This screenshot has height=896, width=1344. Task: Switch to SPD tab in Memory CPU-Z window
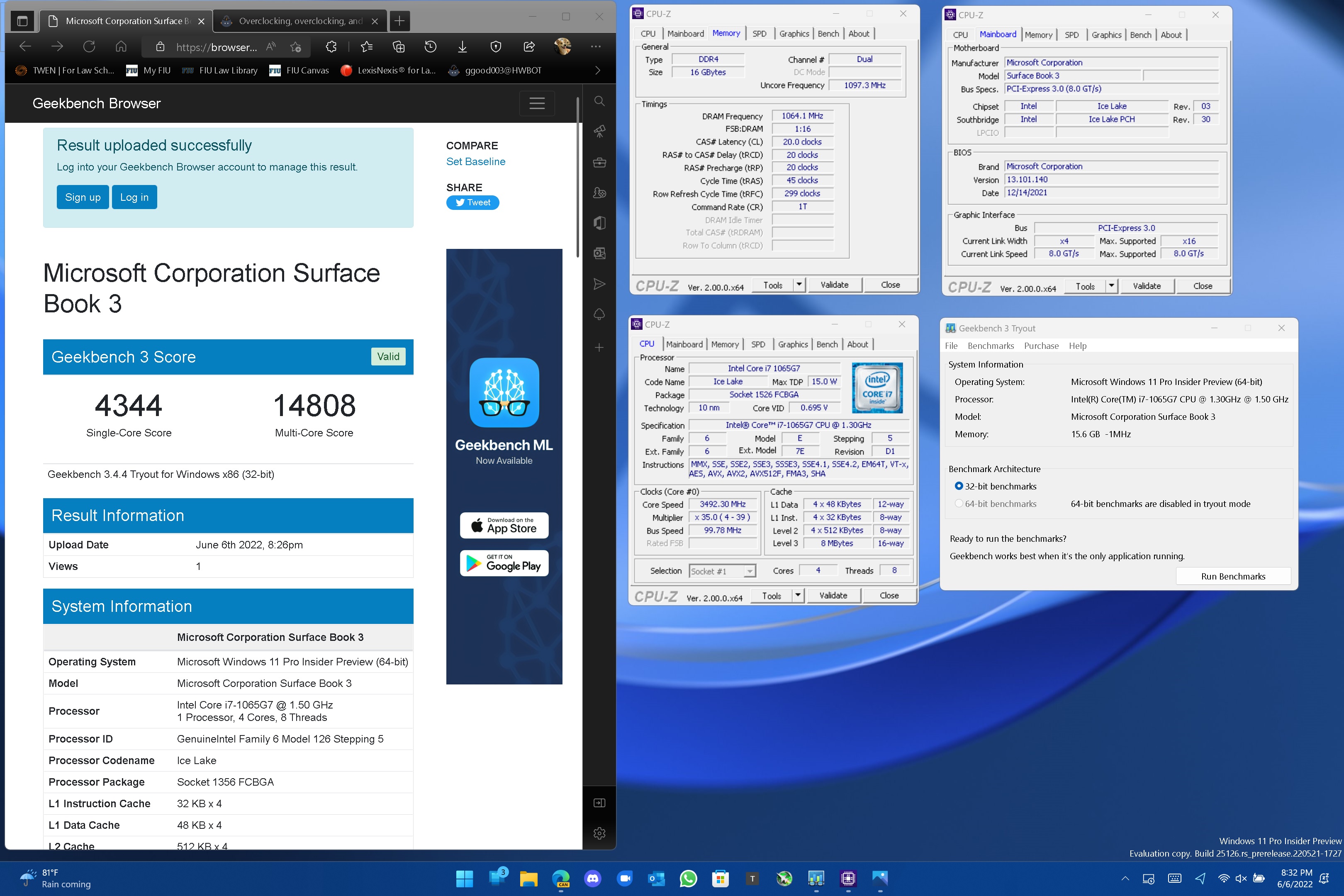[x=760, y=34]
